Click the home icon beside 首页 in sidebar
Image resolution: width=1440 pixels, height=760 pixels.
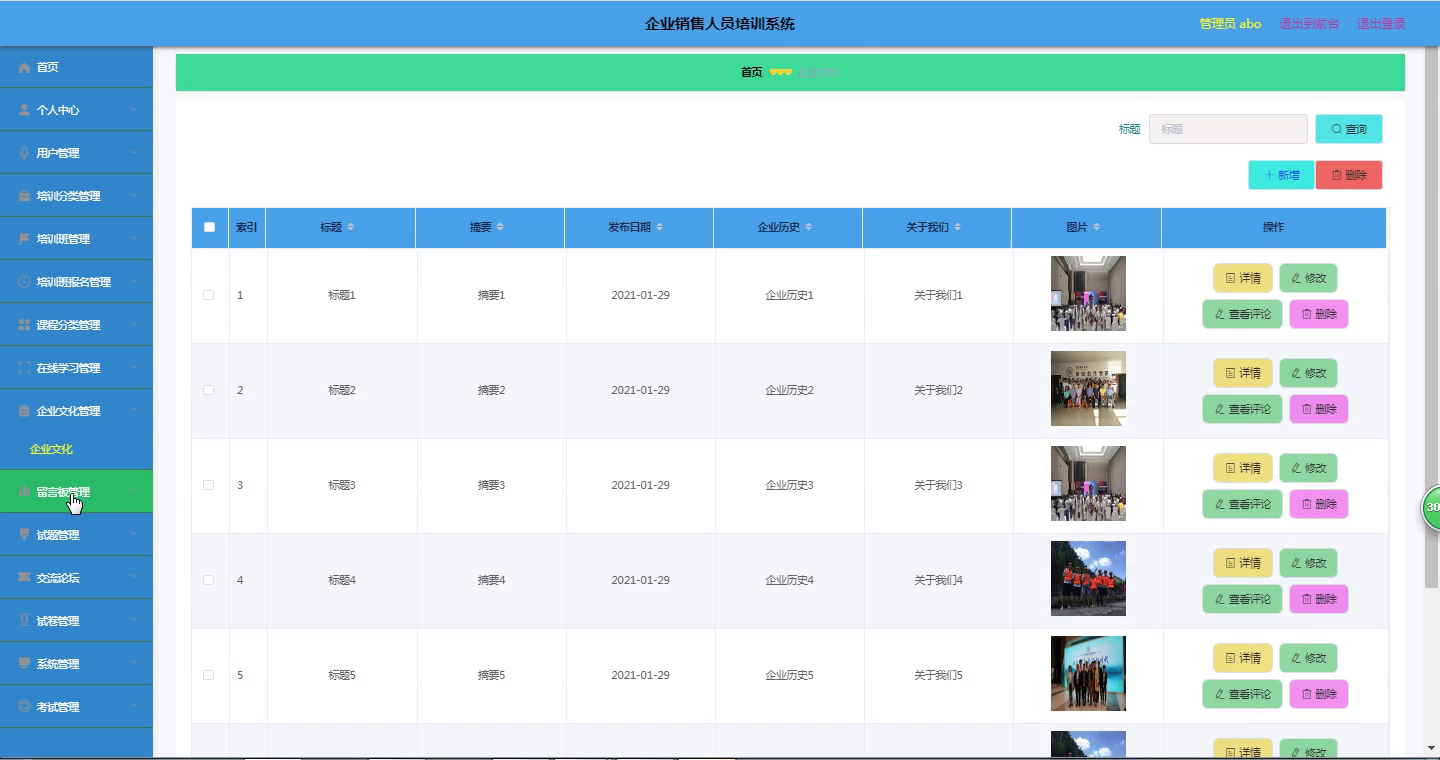point(24,67)
